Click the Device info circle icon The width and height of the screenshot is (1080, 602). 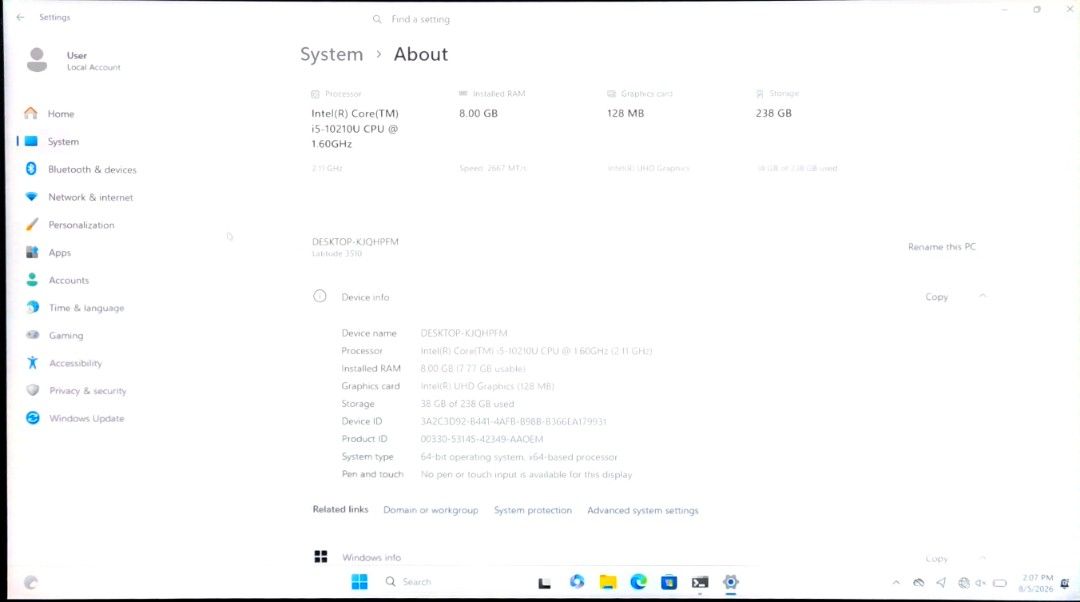point(320,296)
